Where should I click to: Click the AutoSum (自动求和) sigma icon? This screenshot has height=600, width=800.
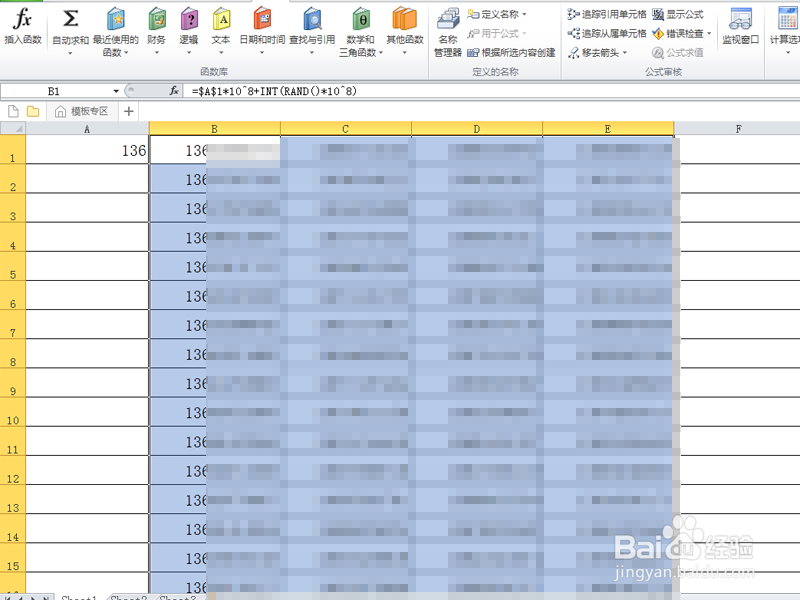[70, 20]
